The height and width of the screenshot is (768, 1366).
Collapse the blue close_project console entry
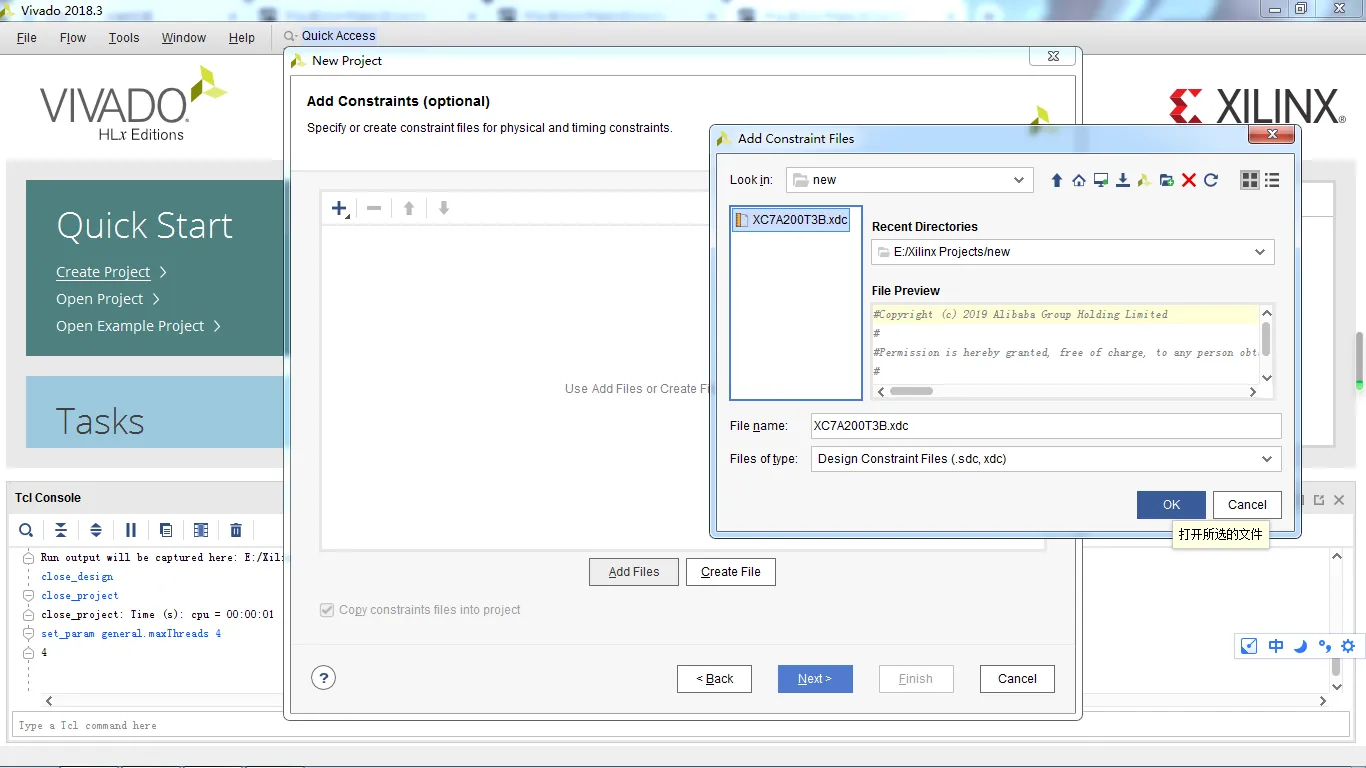coord(28,596)
